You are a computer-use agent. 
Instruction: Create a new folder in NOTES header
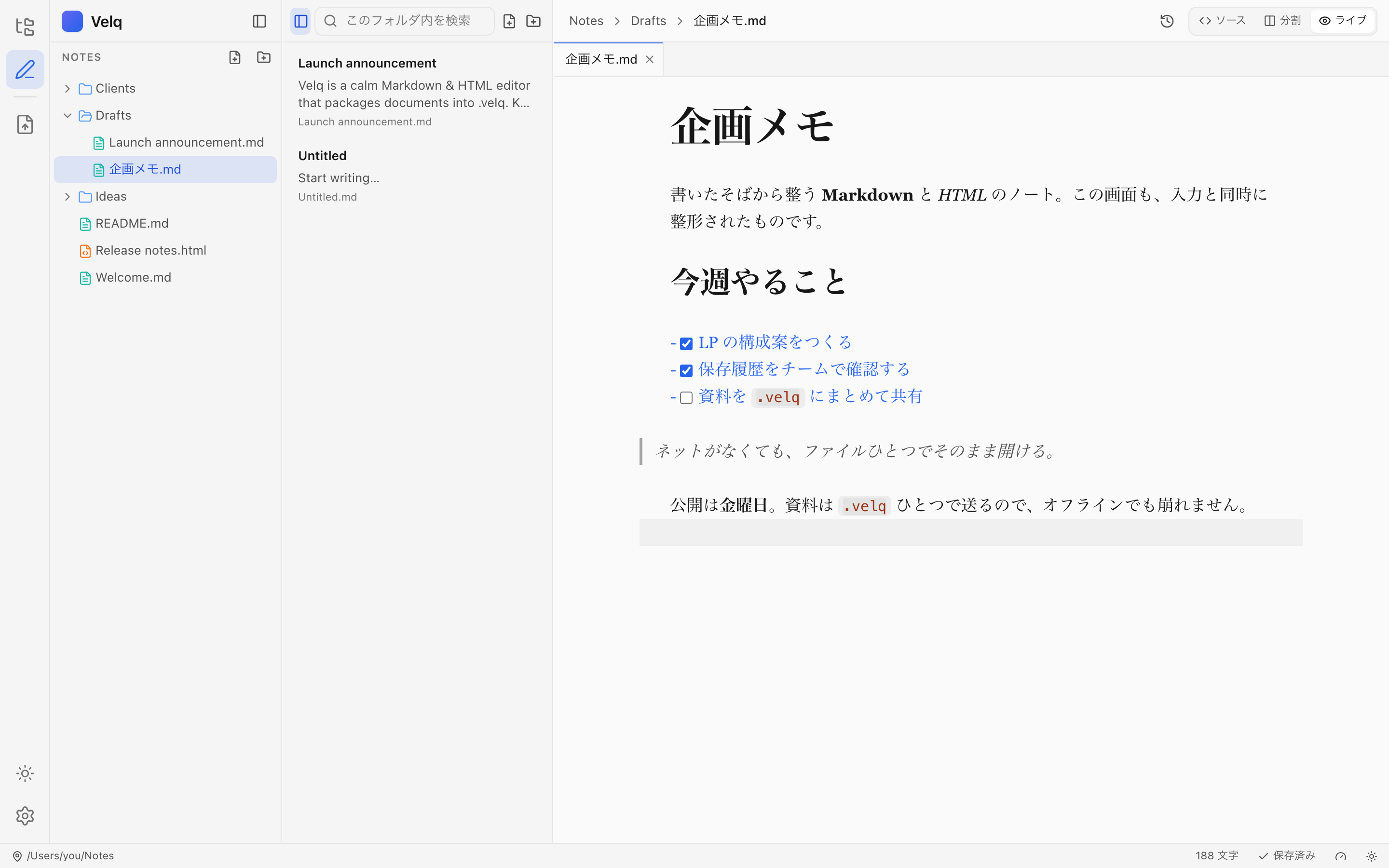pyautogui.click(x=263, y=57)
